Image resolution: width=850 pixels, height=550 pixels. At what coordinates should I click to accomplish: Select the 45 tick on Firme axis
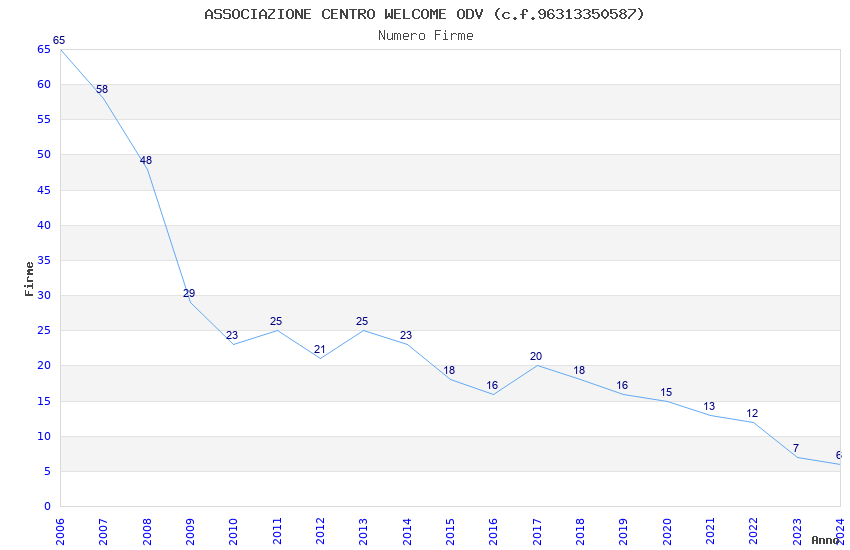44,190
